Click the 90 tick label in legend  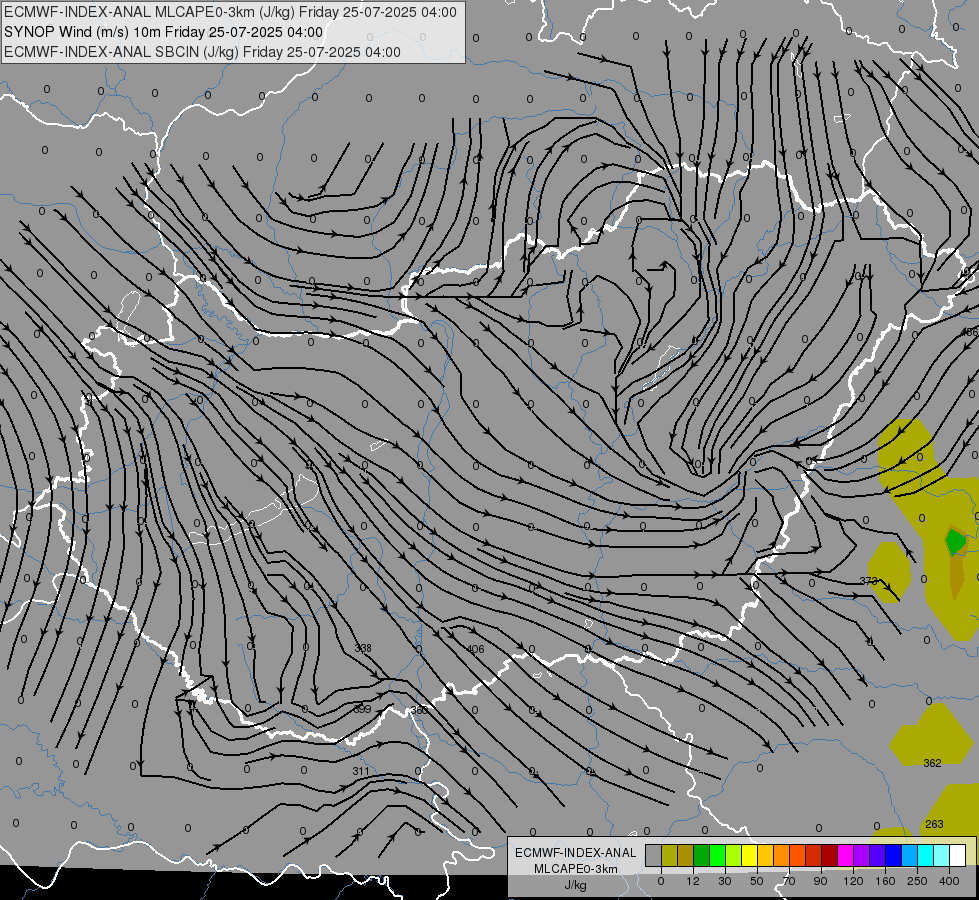click(820, 881)
